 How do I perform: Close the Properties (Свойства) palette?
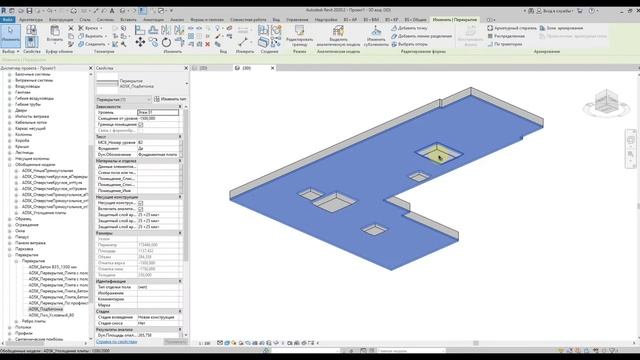point(186,68)
